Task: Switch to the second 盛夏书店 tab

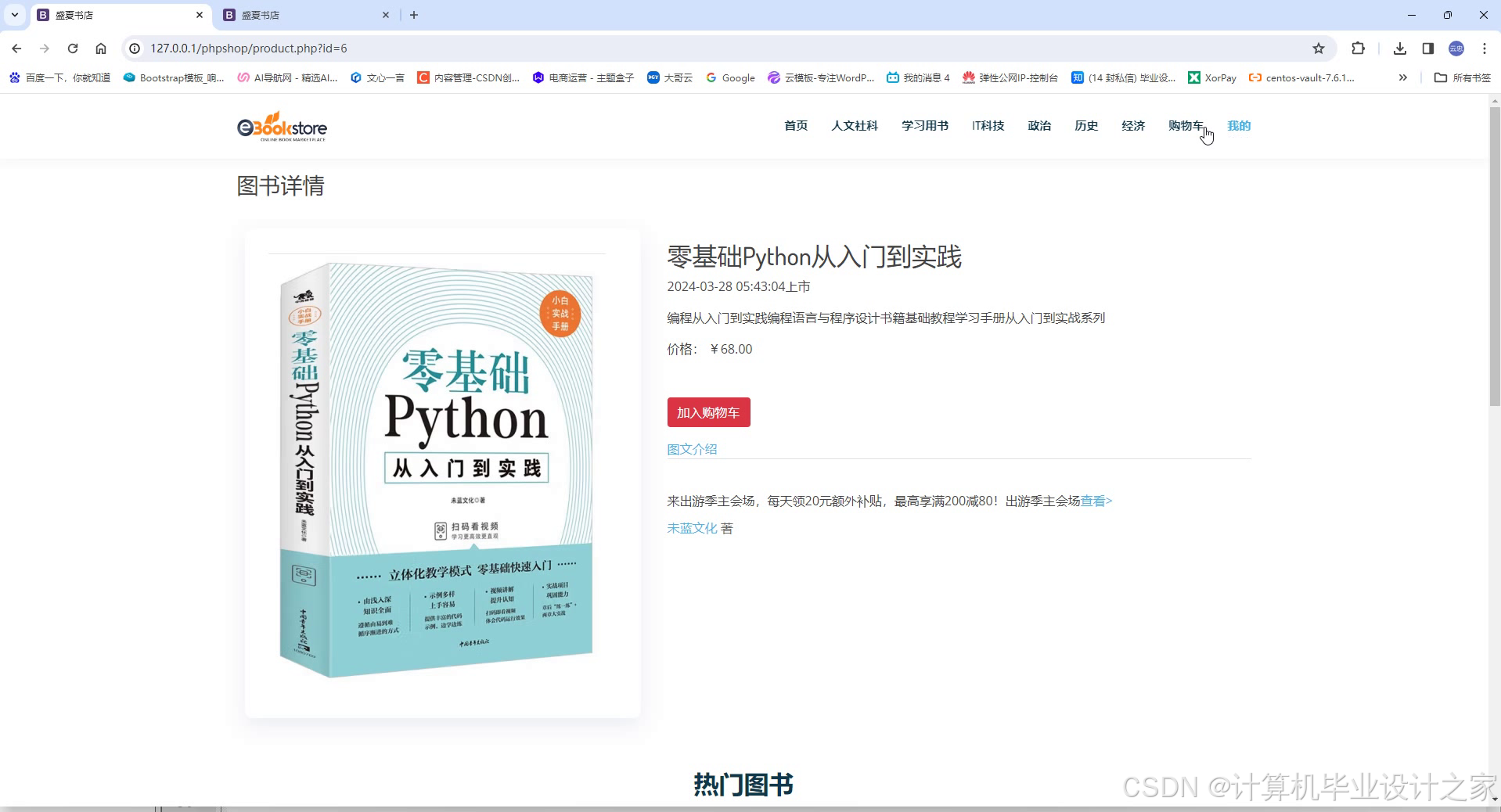Action: click(x=305, y=15)
